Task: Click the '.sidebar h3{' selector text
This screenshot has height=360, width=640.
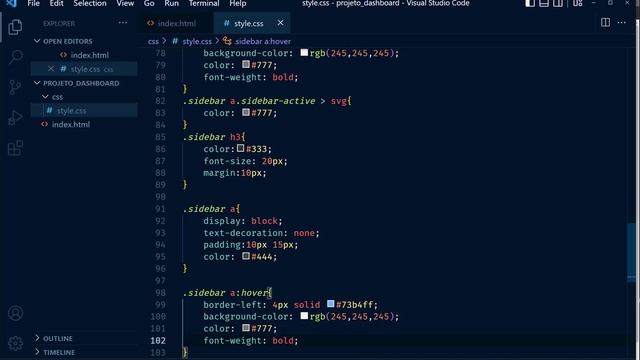Action: tap(214, 137)
